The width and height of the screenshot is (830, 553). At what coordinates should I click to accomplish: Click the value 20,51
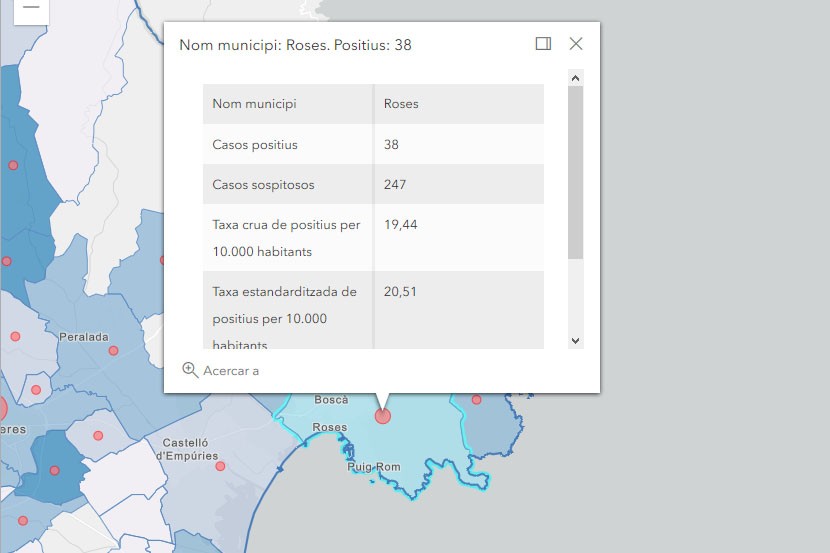click(400, 292)
